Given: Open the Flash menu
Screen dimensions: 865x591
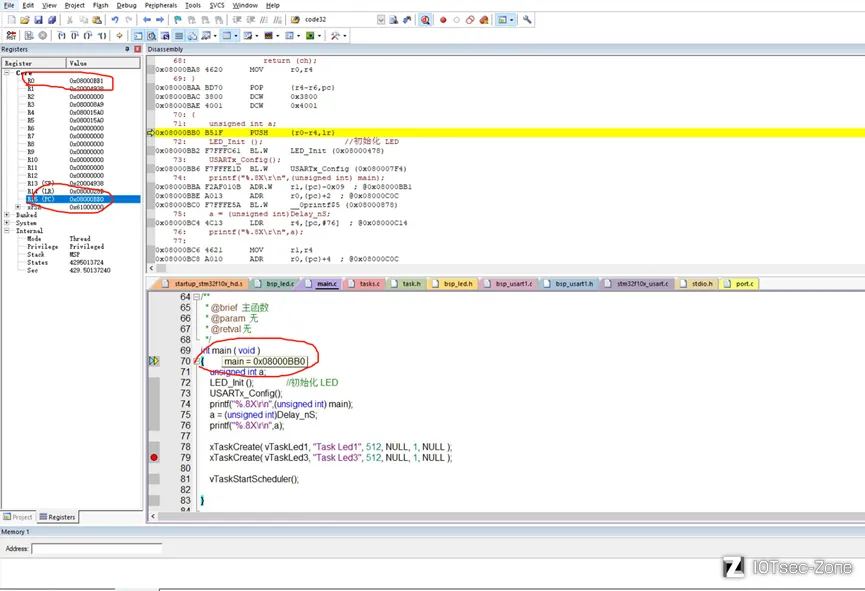Looking at the screenshot, I should pos(100,5).
